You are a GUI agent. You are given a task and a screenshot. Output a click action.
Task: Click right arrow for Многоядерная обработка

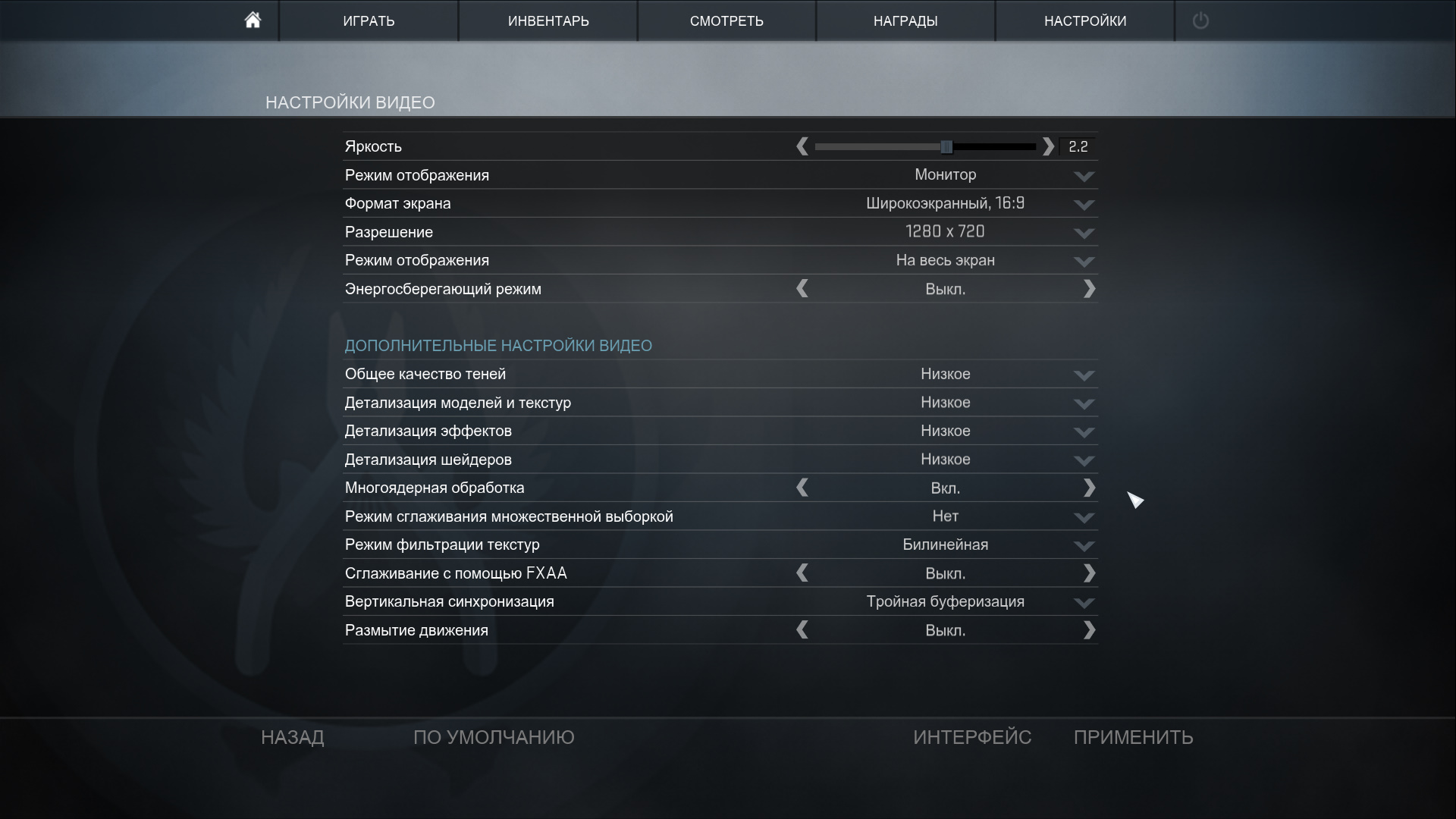(1089, 488)
